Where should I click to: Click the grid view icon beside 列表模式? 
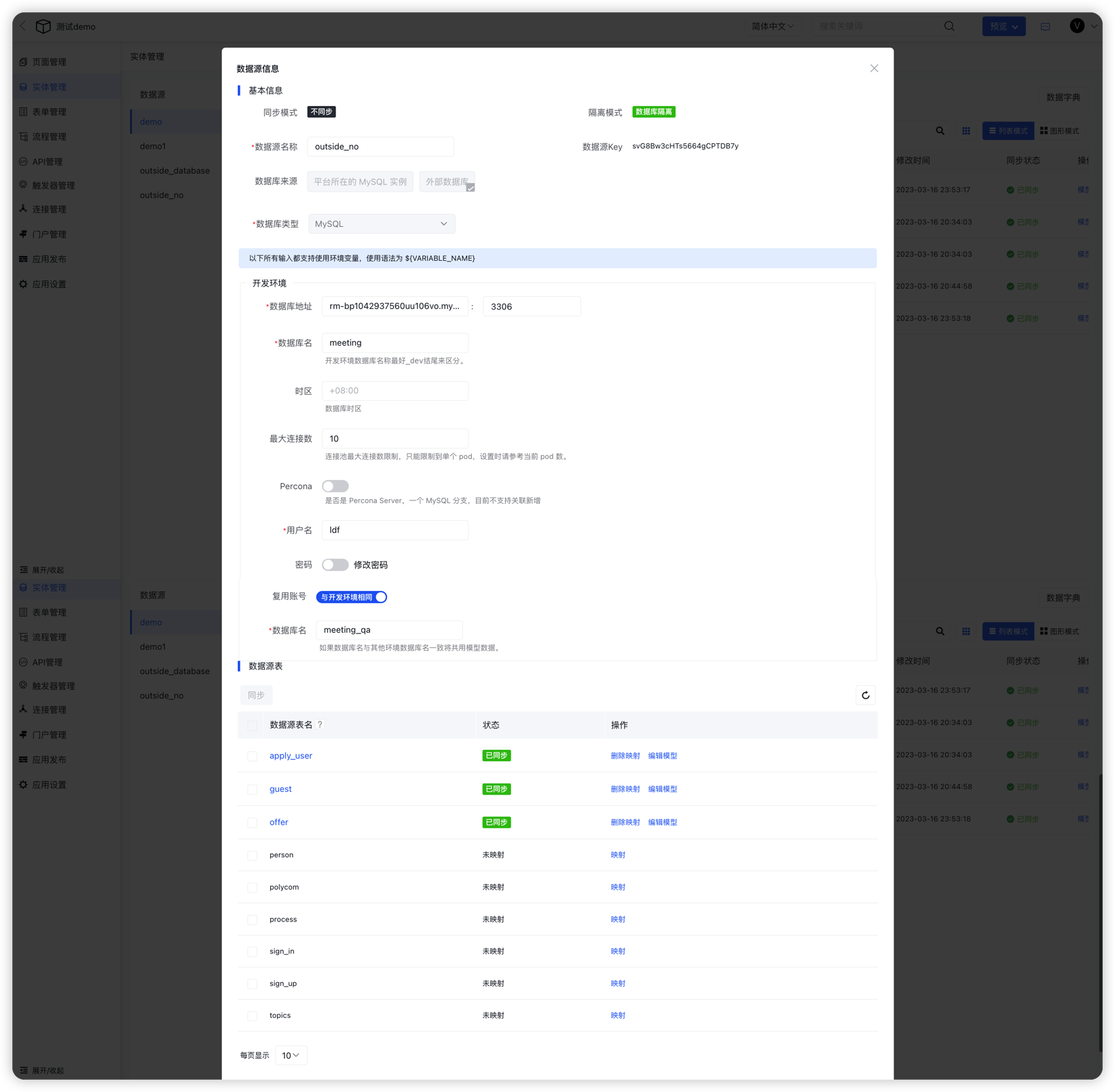[966, 131]
